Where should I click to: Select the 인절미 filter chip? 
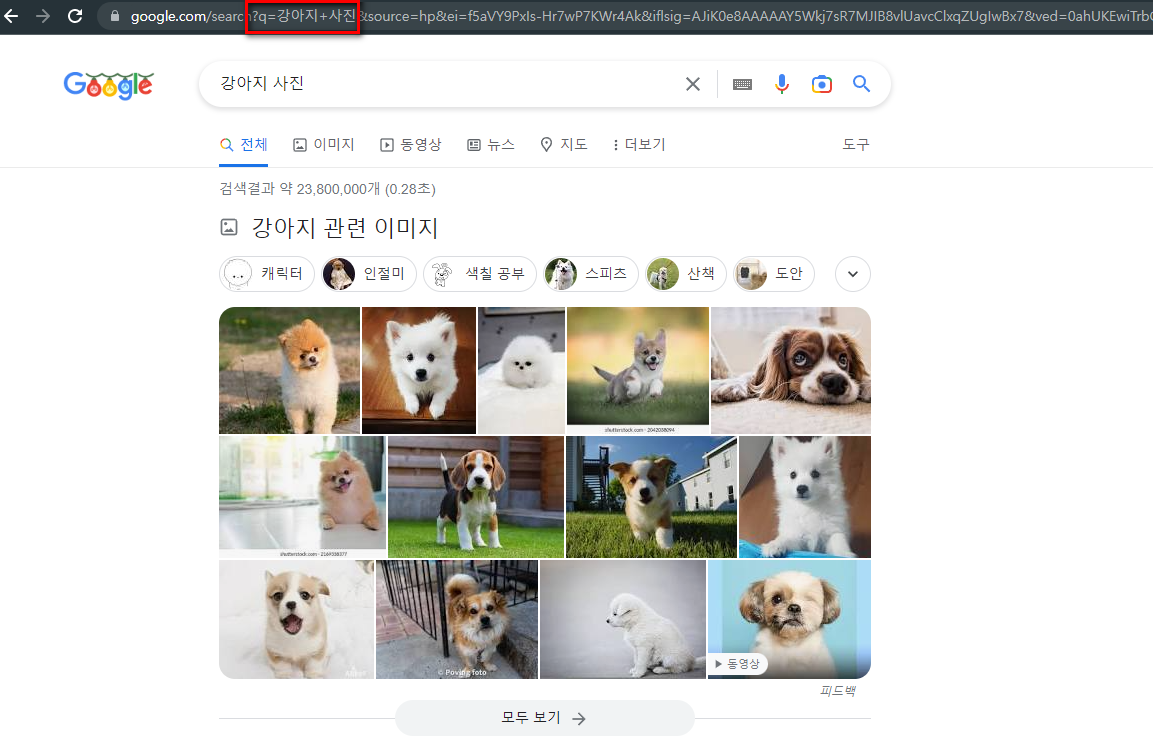pos(368,273)
